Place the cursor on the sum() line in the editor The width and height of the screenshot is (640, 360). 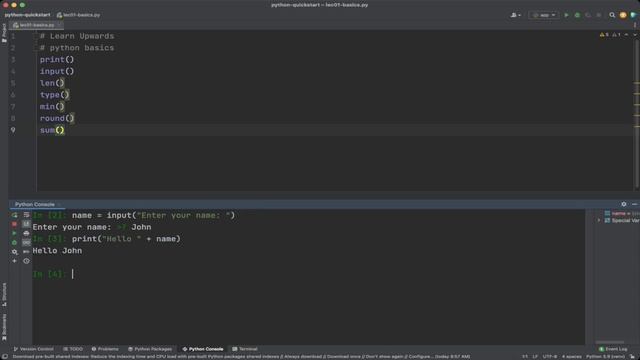click(335, 130)
